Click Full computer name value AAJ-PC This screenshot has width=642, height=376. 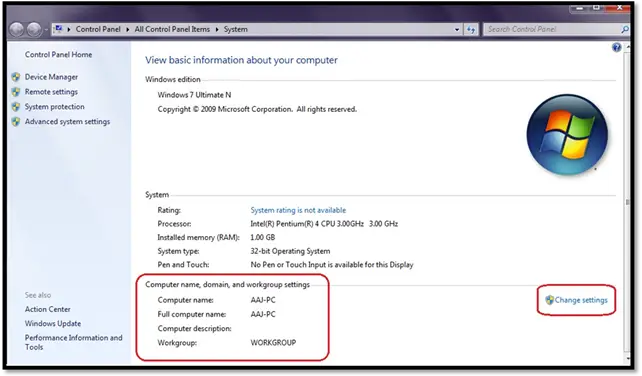point(263,314)
